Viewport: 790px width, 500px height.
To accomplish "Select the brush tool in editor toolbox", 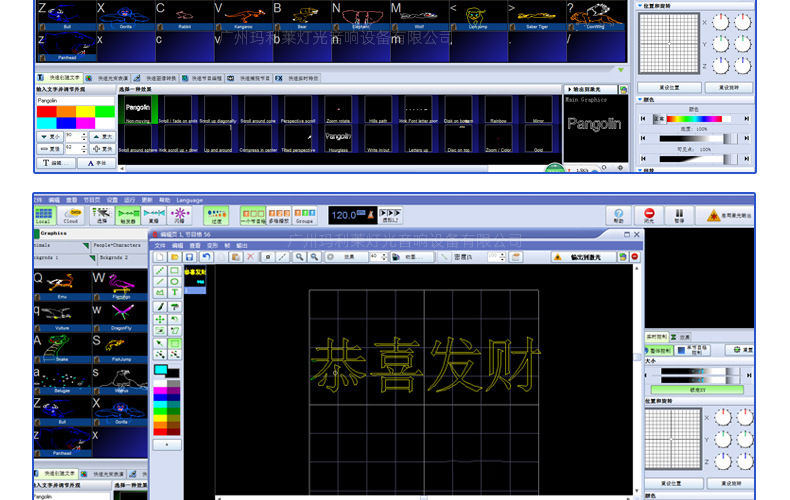I will pos(160,306).
